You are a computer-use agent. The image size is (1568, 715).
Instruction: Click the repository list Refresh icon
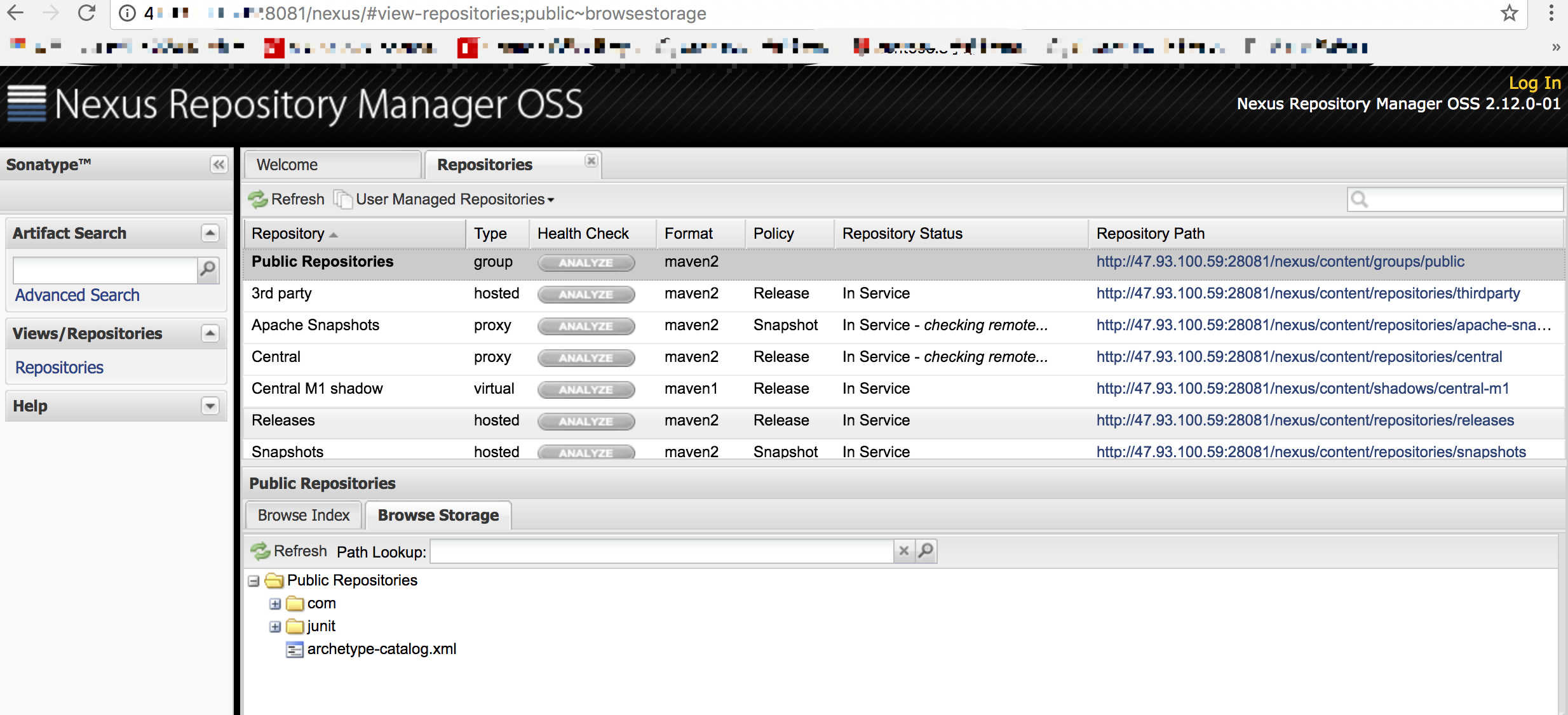(258, 199)
